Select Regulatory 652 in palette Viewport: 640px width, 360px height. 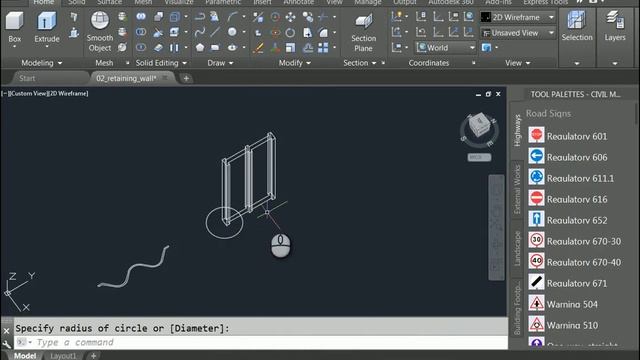tap(568, 220)
